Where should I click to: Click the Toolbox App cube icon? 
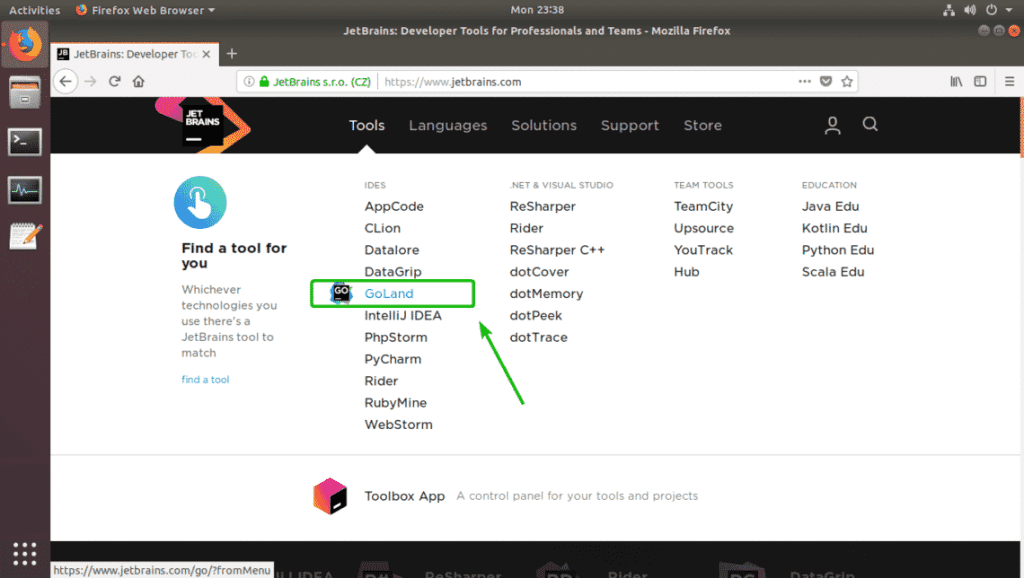click(x=330, y=496)
